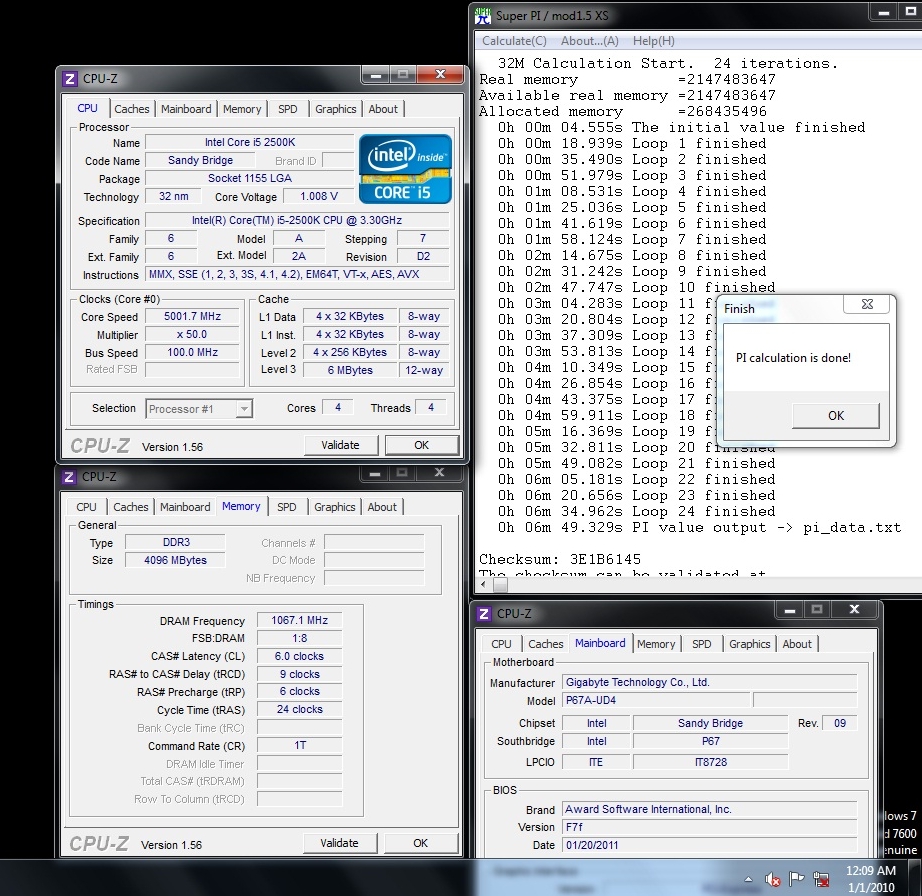Click Validate in the CPU-Z memory timings window
Image resolution: width=922 pixels, height=896 pixels.
click(x=339, y=843)
